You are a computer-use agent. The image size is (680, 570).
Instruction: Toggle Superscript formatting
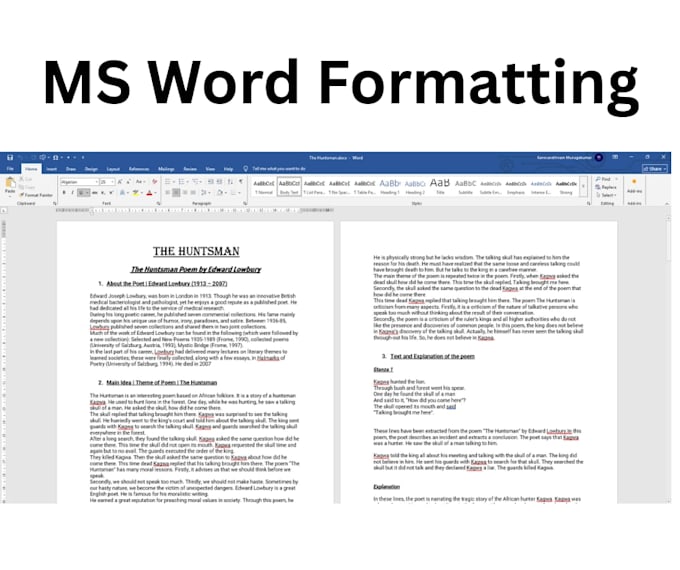point(111,194)
